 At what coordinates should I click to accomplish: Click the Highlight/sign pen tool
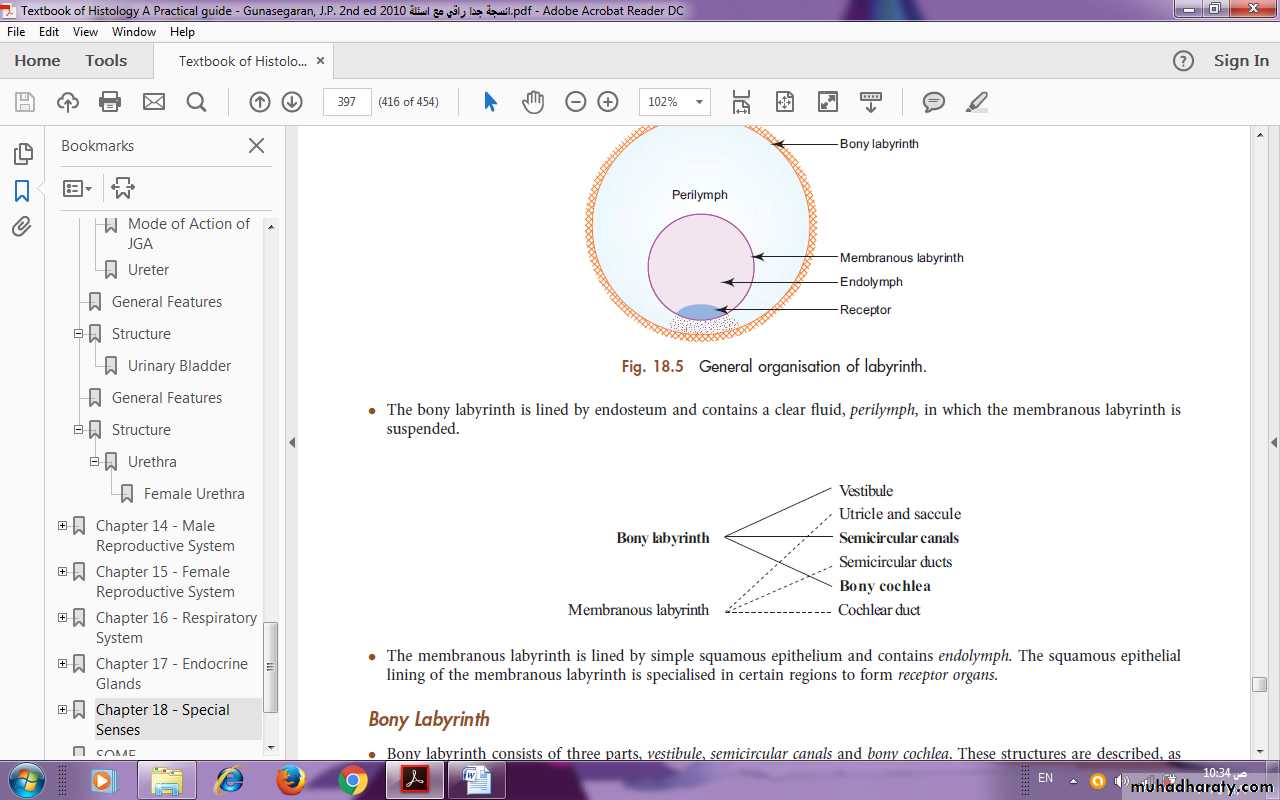coord(976,101)
